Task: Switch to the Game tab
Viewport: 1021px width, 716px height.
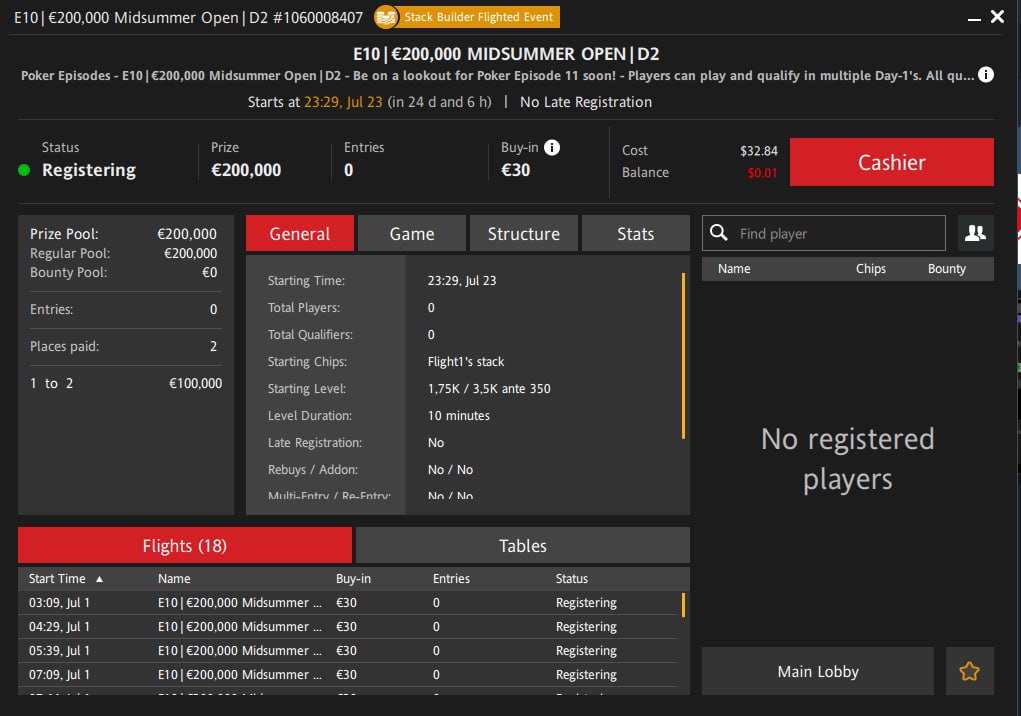Action: (x=411, y=233)
